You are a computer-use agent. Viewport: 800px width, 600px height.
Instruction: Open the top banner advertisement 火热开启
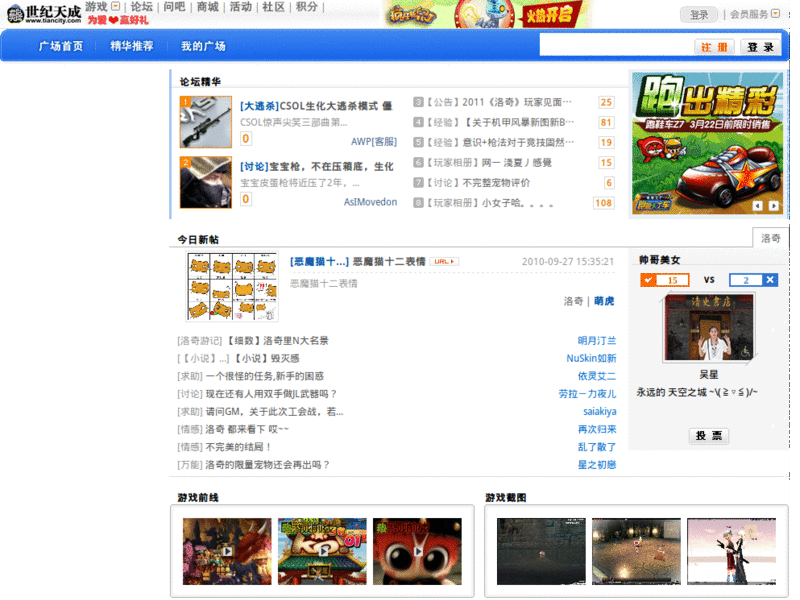(487, 14)
